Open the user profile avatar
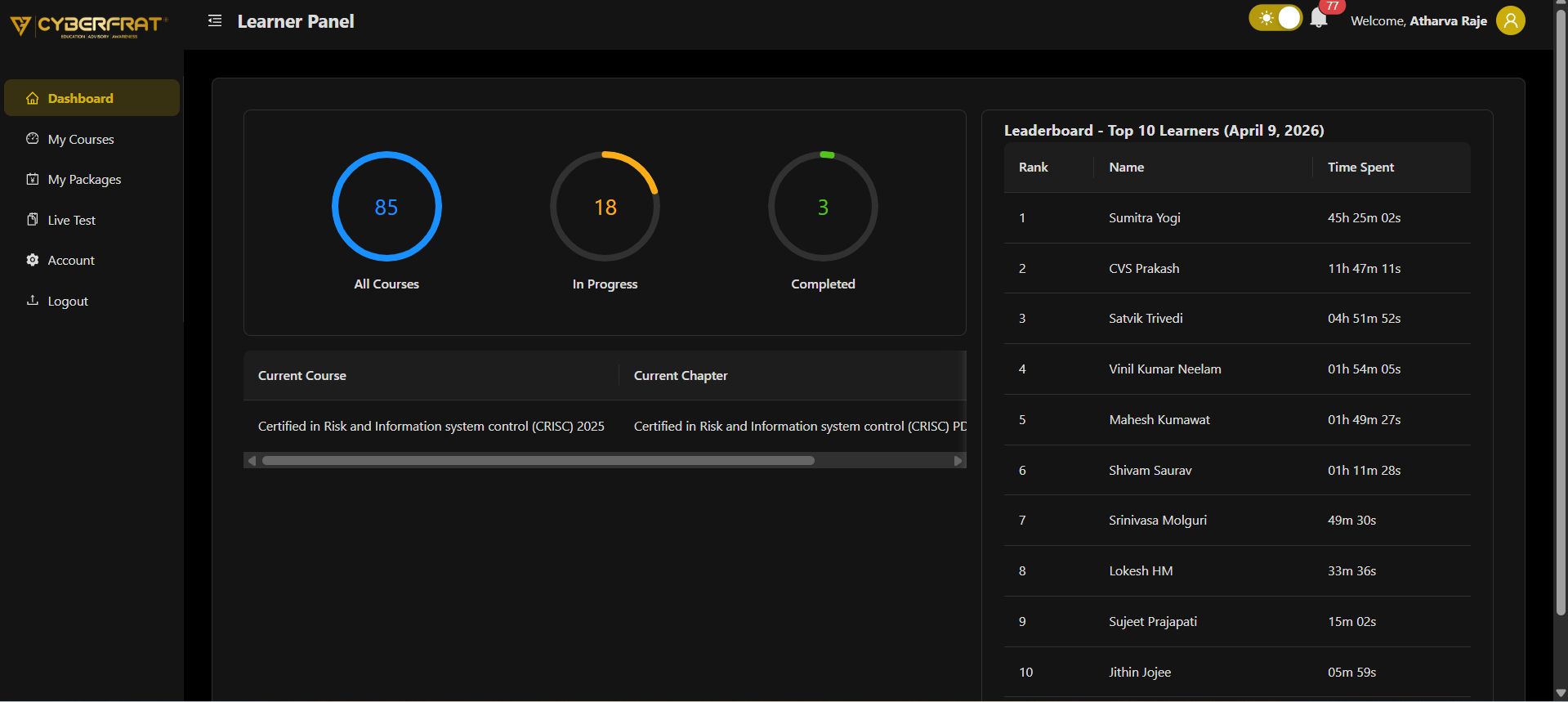This screenshot has height=702, width=1568. [x=1510, y=20]
